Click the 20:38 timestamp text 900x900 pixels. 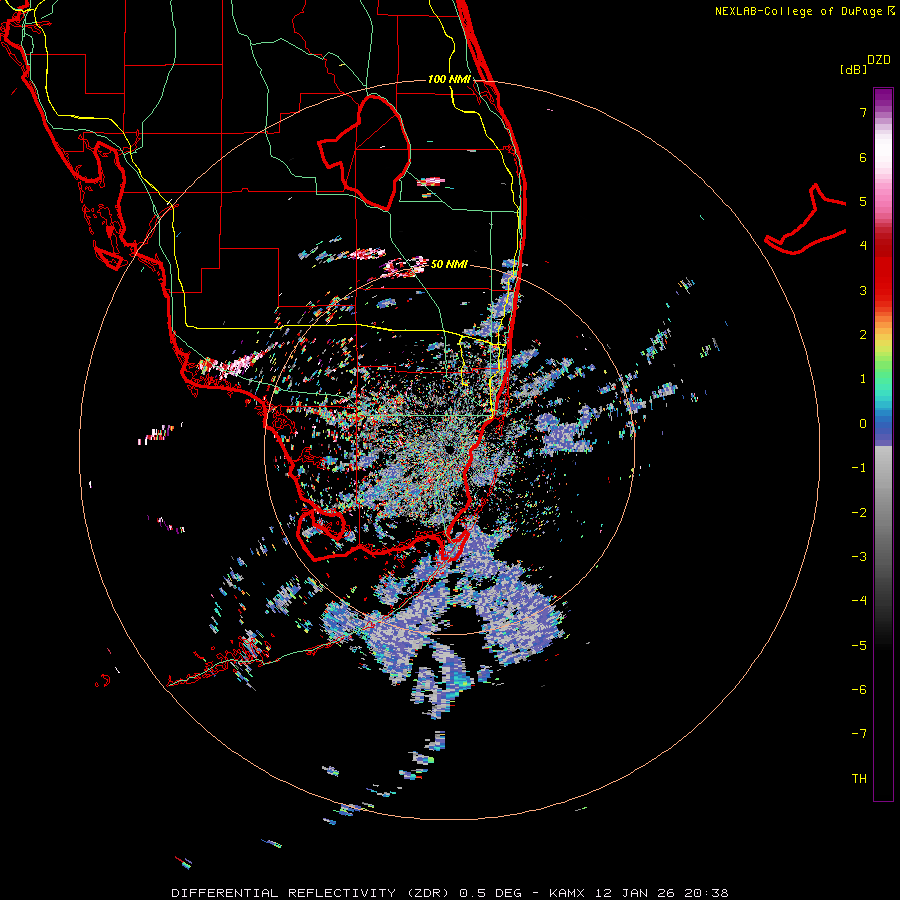coord(706,893)
